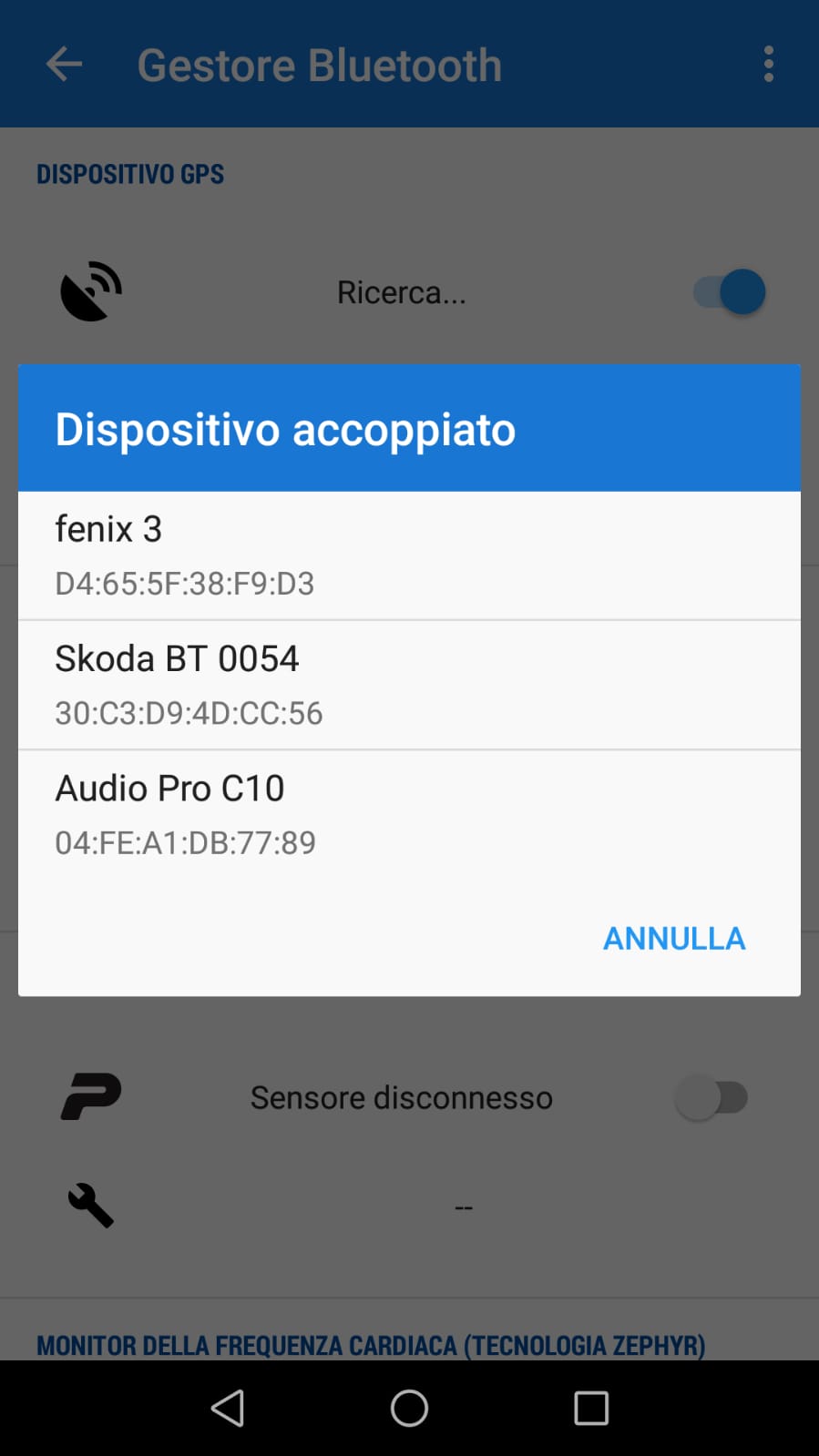Tap the Gestore Bluetooth title
The height and width of the screenshot is (1456, 819).
[x=319, y=66]
